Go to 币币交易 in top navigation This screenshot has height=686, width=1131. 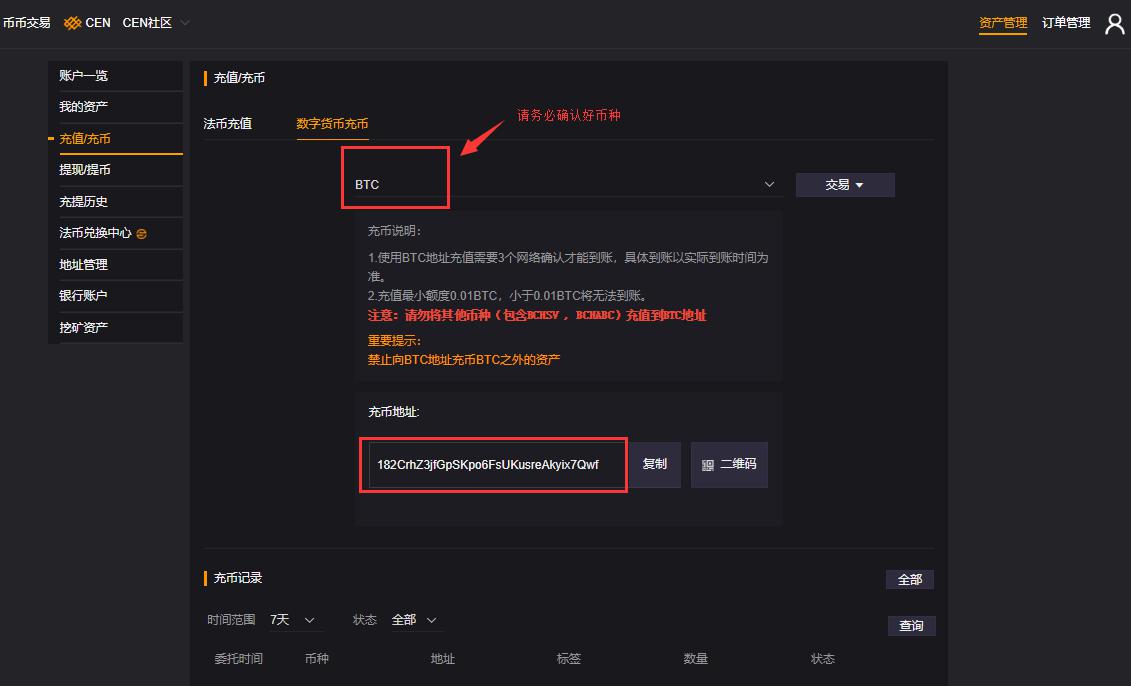click(26, 23)
